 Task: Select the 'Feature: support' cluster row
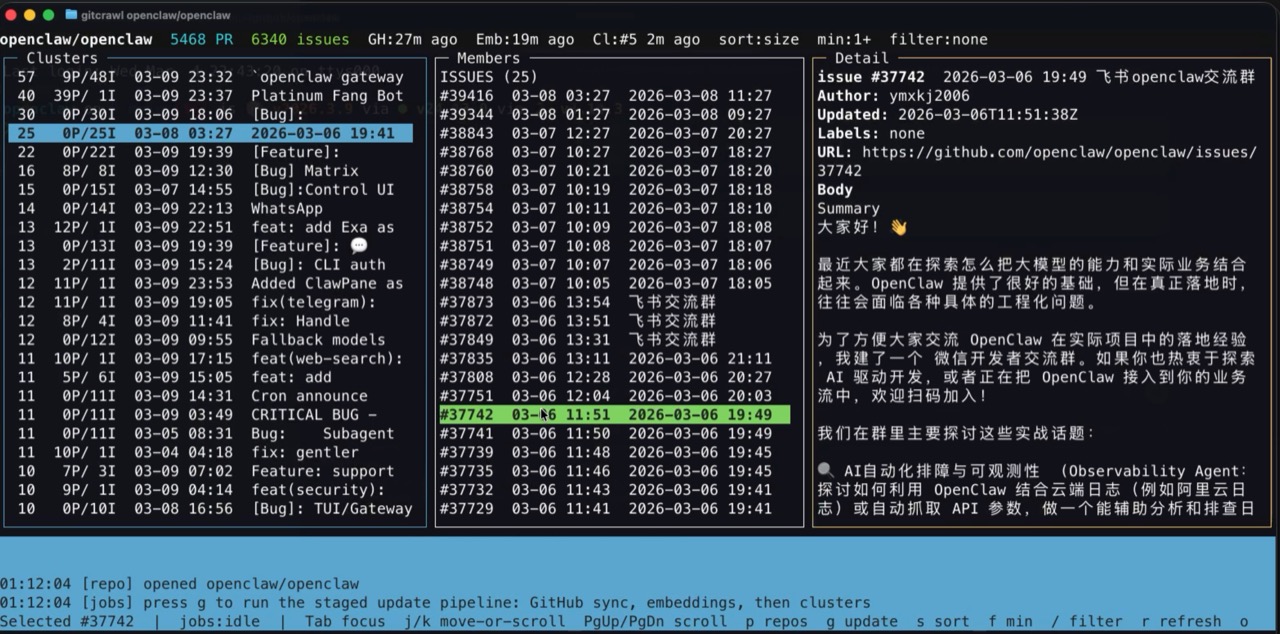click(210, 471)
